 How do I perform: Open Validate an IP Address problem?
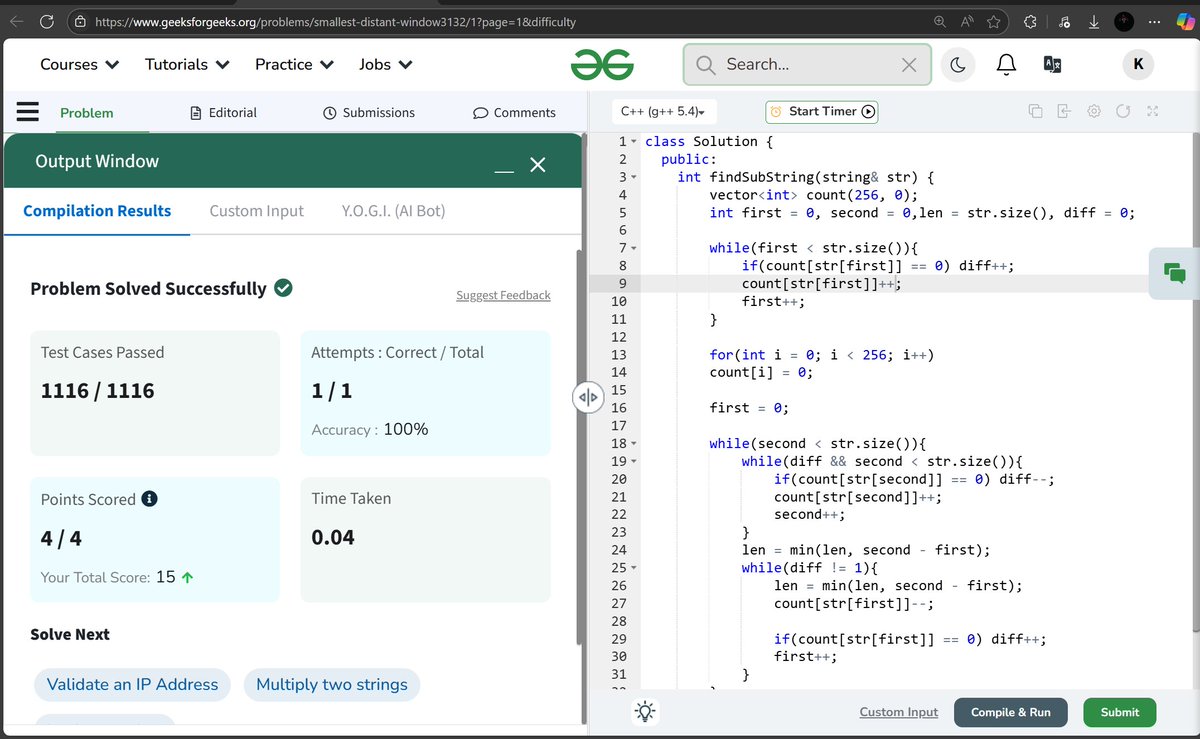click(x=132, y=685)
